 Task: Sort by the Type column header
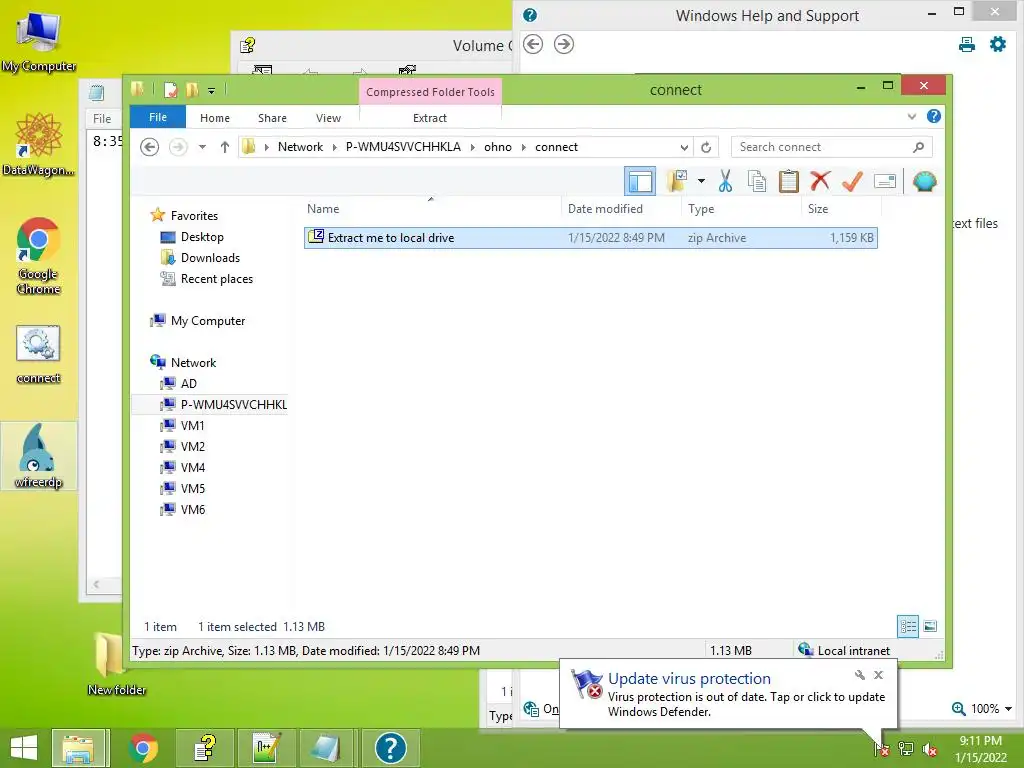tap(701, 209)
